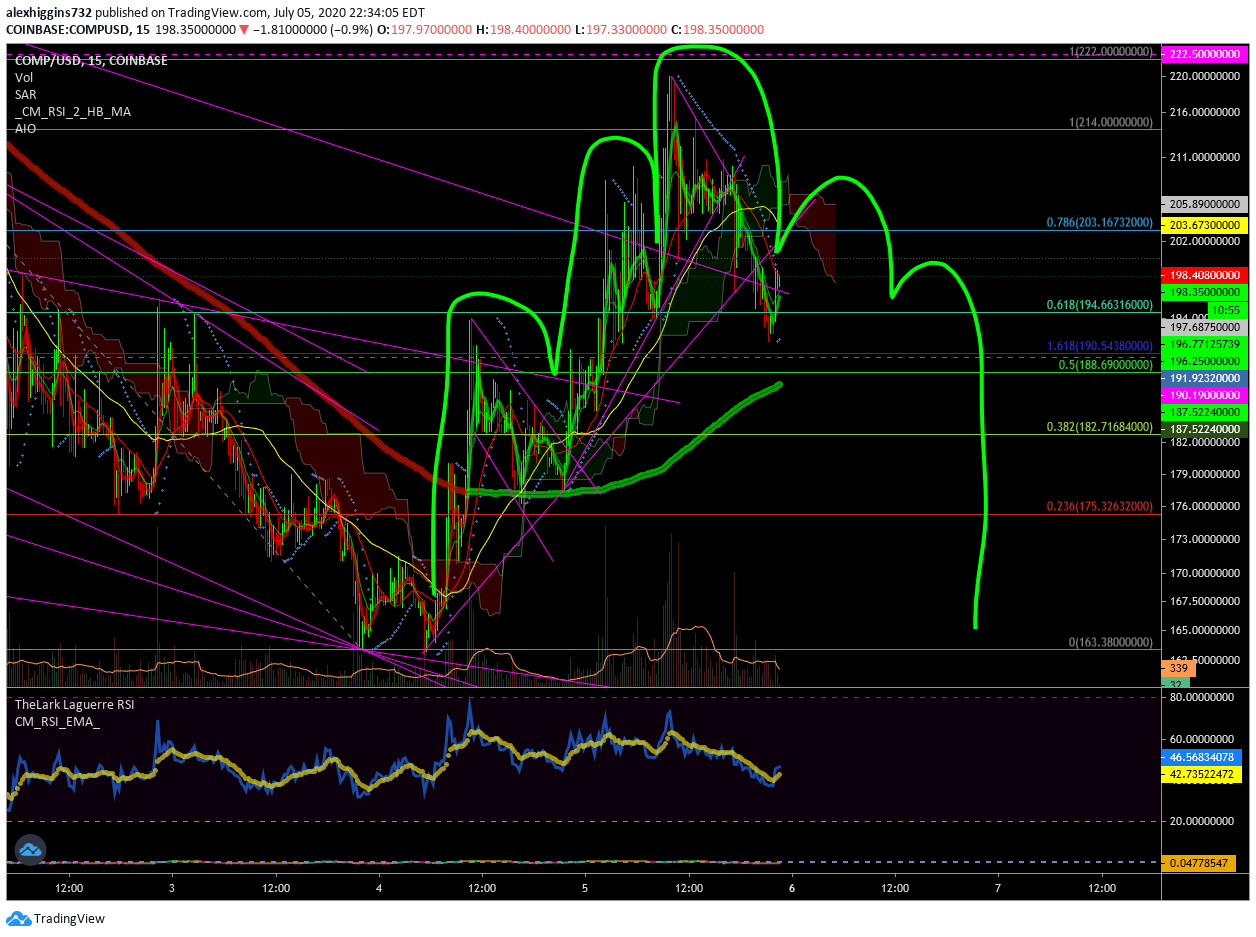Click 170.00000000 on the price axis
This screenshot has width=1256, height=937.
1206,574
